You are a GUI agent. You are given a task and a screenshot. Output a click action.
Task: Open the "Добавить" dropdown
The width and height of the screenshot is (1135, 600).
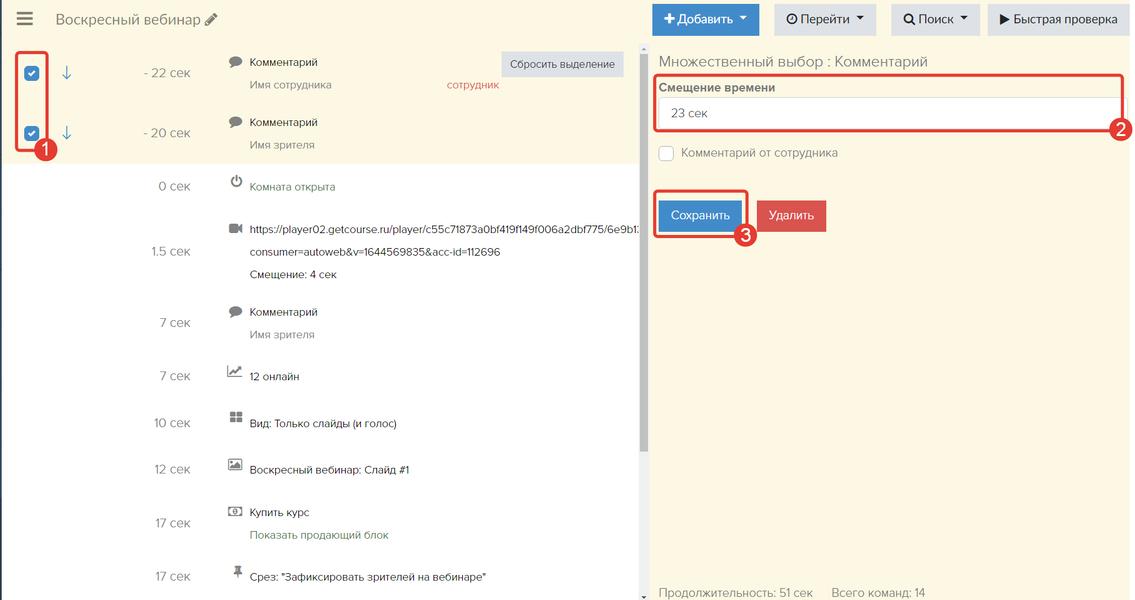(705, 19)
